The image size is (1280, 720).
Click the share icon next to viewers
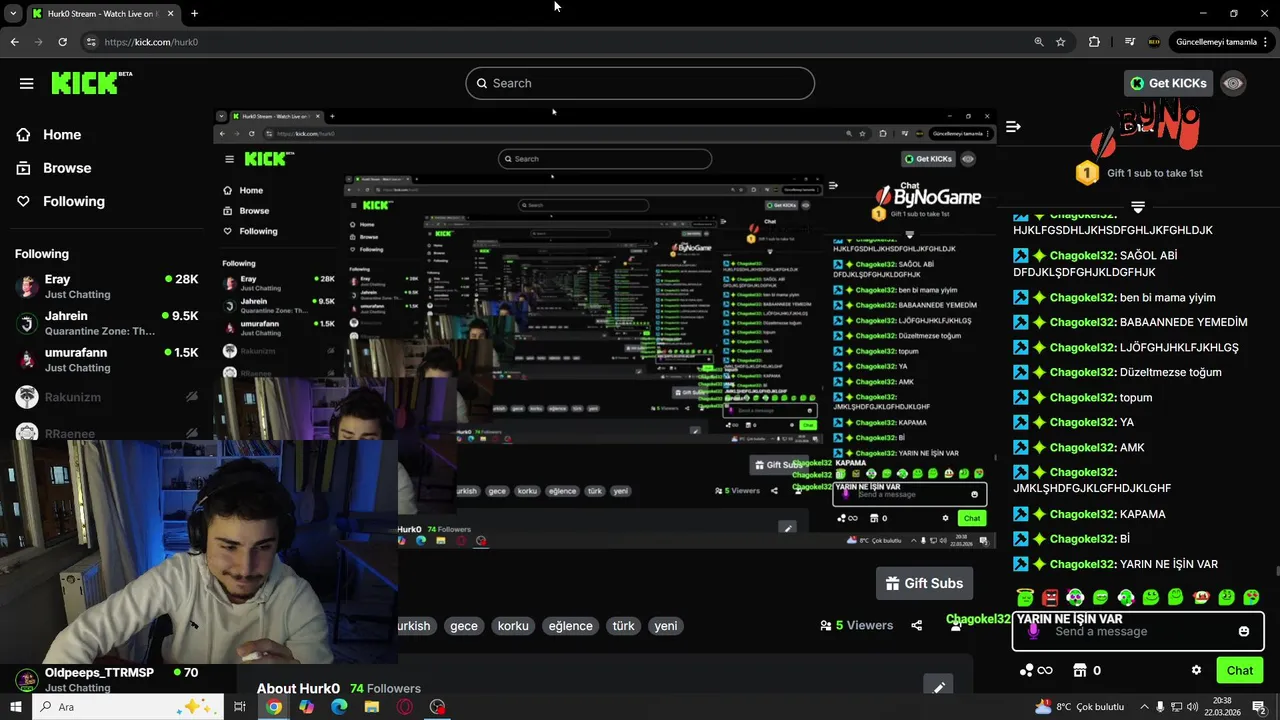click(x=917, y=625)
